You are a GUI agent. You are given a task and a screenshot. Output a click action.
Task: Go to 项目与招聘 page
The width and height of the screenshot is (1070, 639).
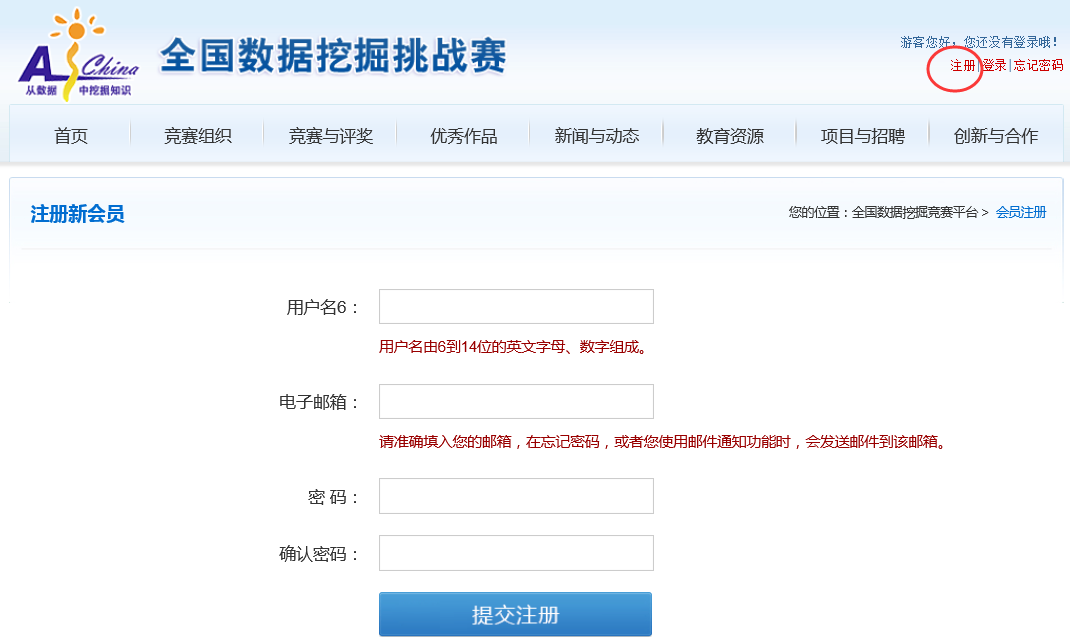(863, 136)
